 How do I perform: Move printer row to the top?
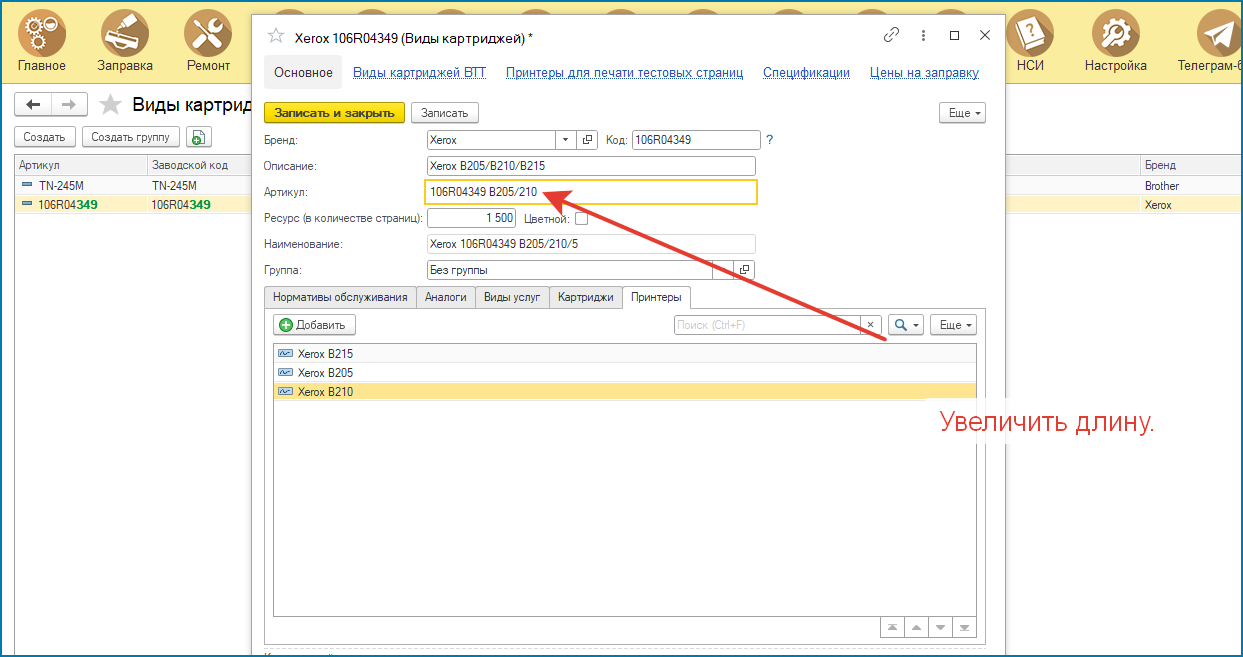(x=891, y=628)
